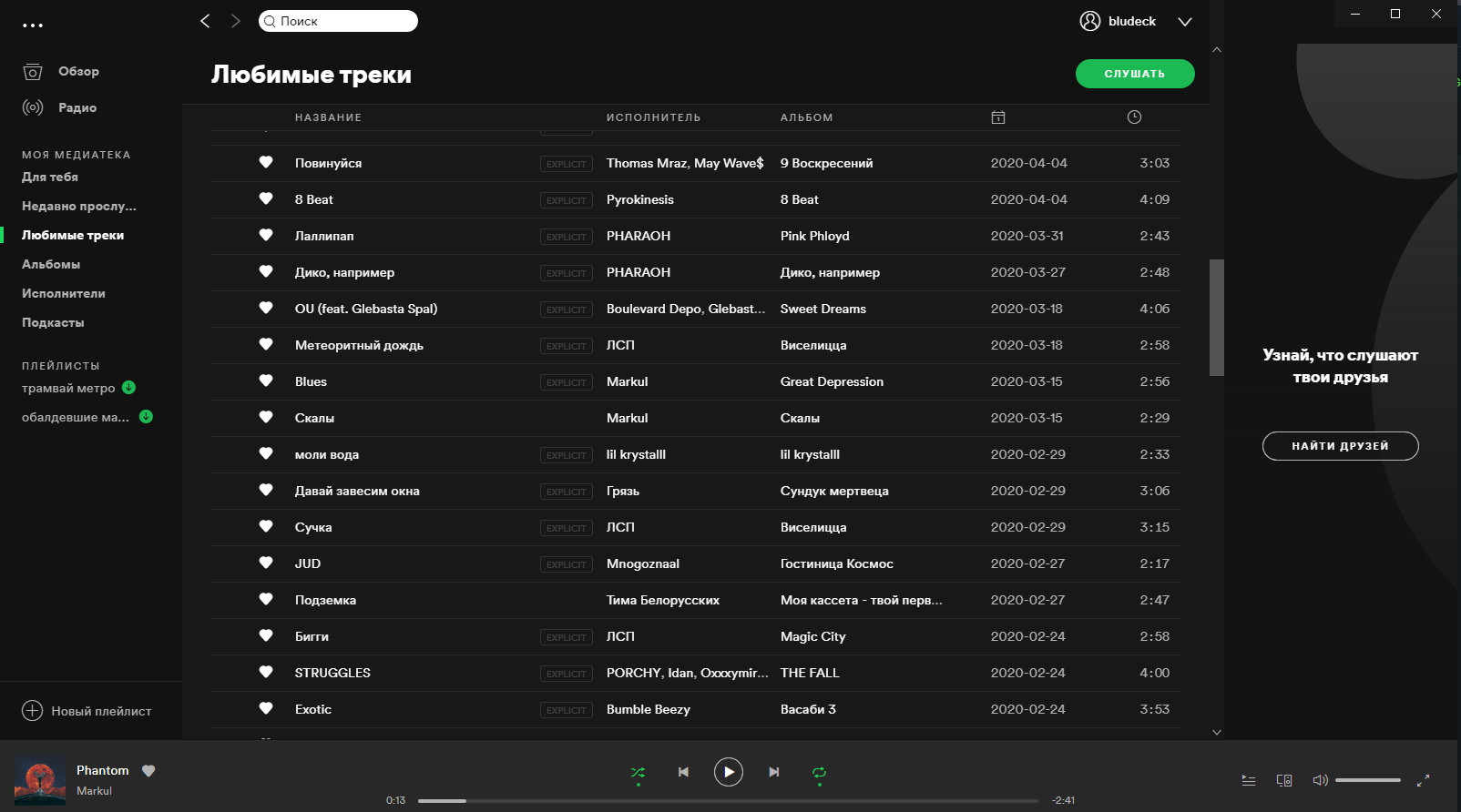Open the bludeck profile
Image resolution: width=1461 pixels, height=812 pixels.
pos(1118,21)
